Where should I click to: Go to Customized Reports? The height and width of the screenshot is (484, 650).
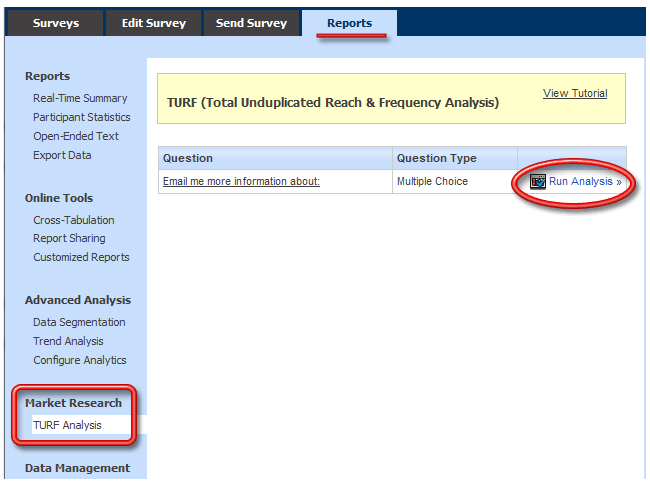81,257
